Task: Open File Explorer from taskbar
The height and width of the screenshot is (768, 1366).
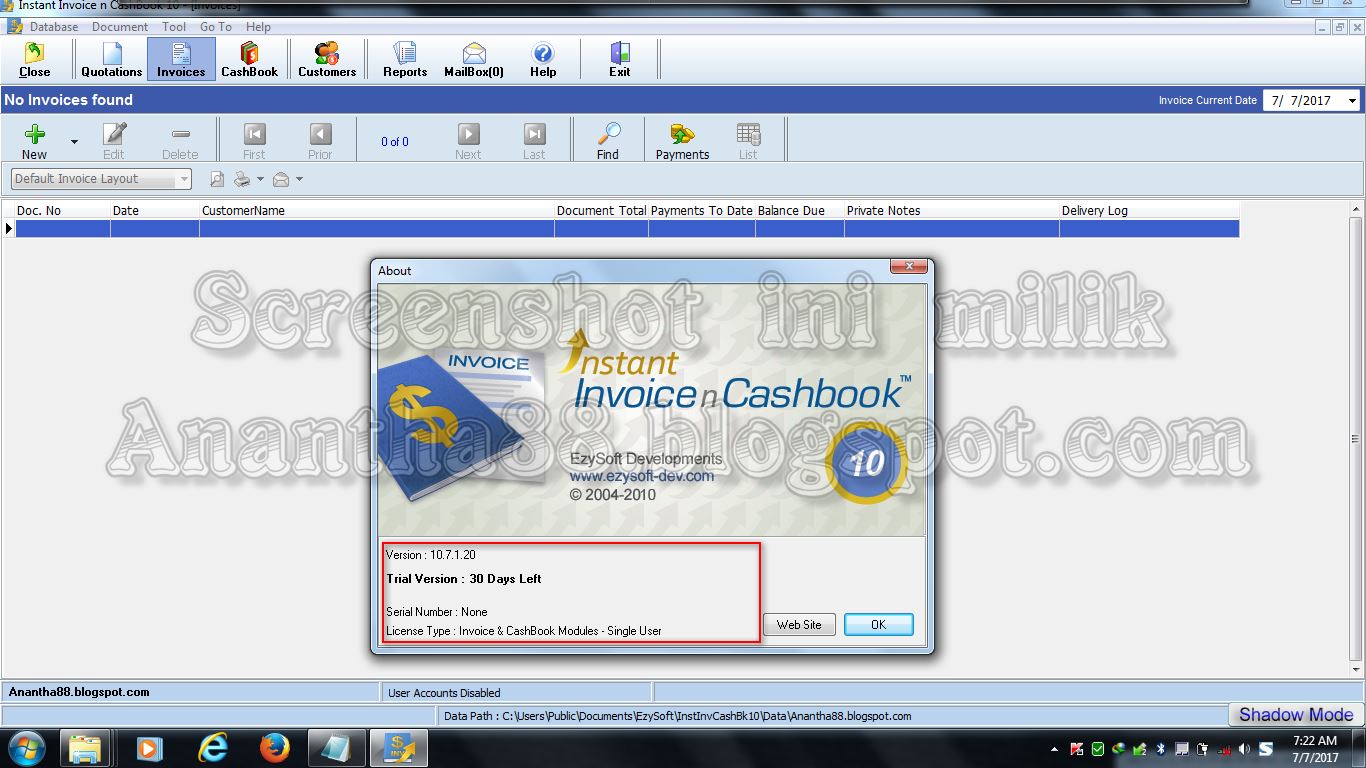Action: 85,748
